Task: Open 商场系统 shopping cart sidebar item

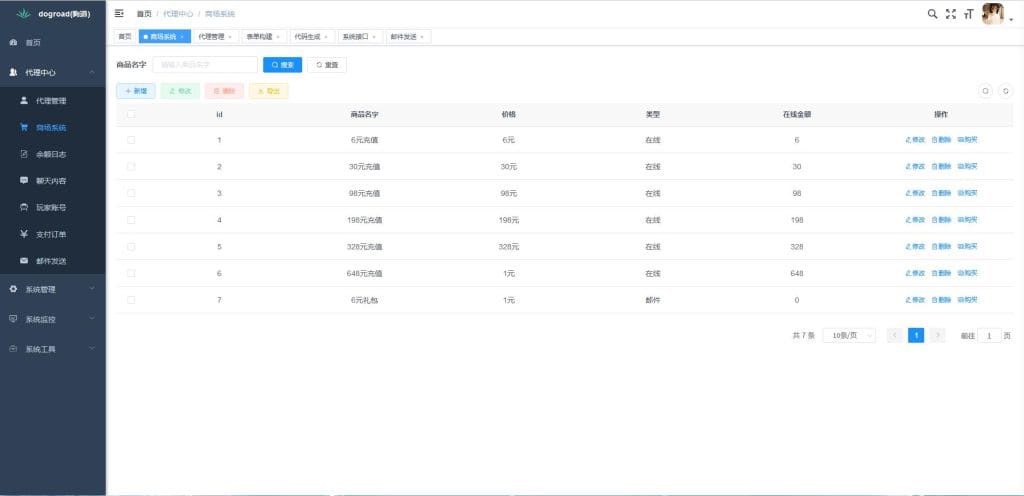Action: click(x=51, y=128)
